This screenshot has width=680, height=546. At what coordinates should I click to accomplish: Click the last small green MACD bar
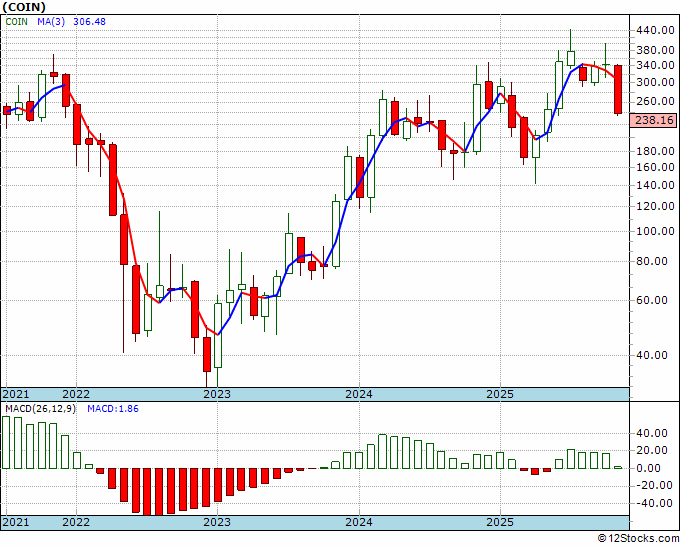point(618,468)
